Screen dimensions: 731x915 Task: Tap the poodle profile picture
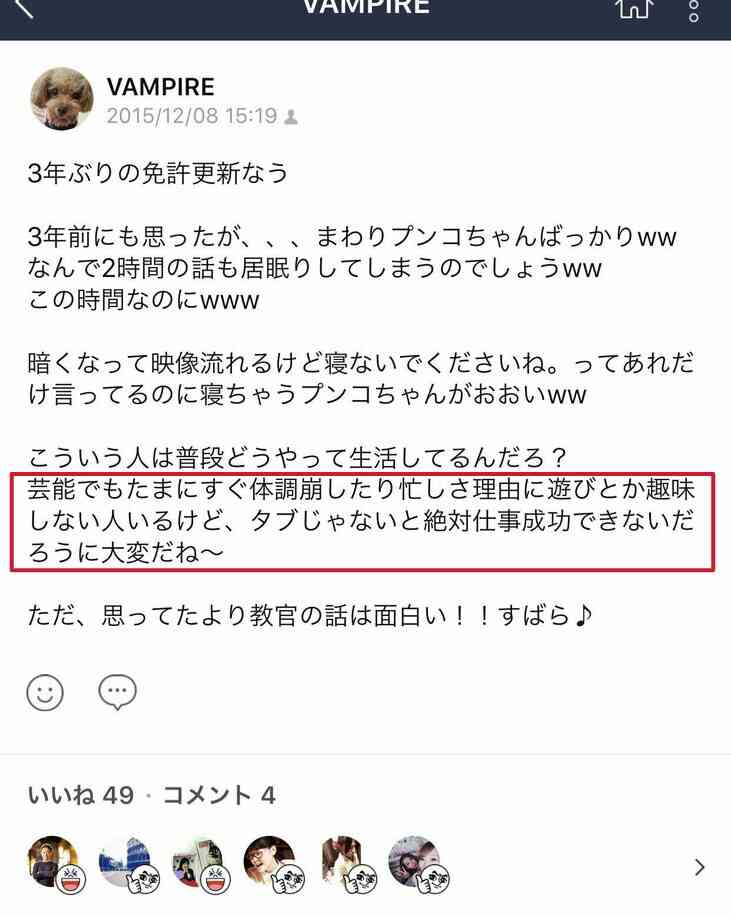point(61,98)
